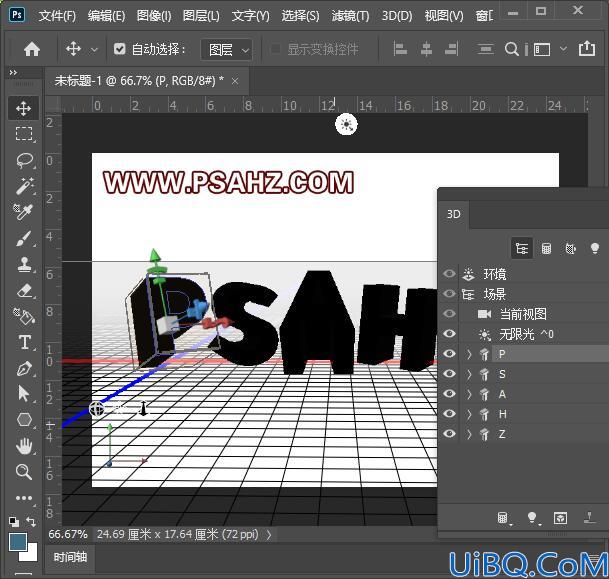Image resolution: width=609 pixels, height=579 pixels.
Task: Click the align right edges icon
Action: [x=451, y=49]
